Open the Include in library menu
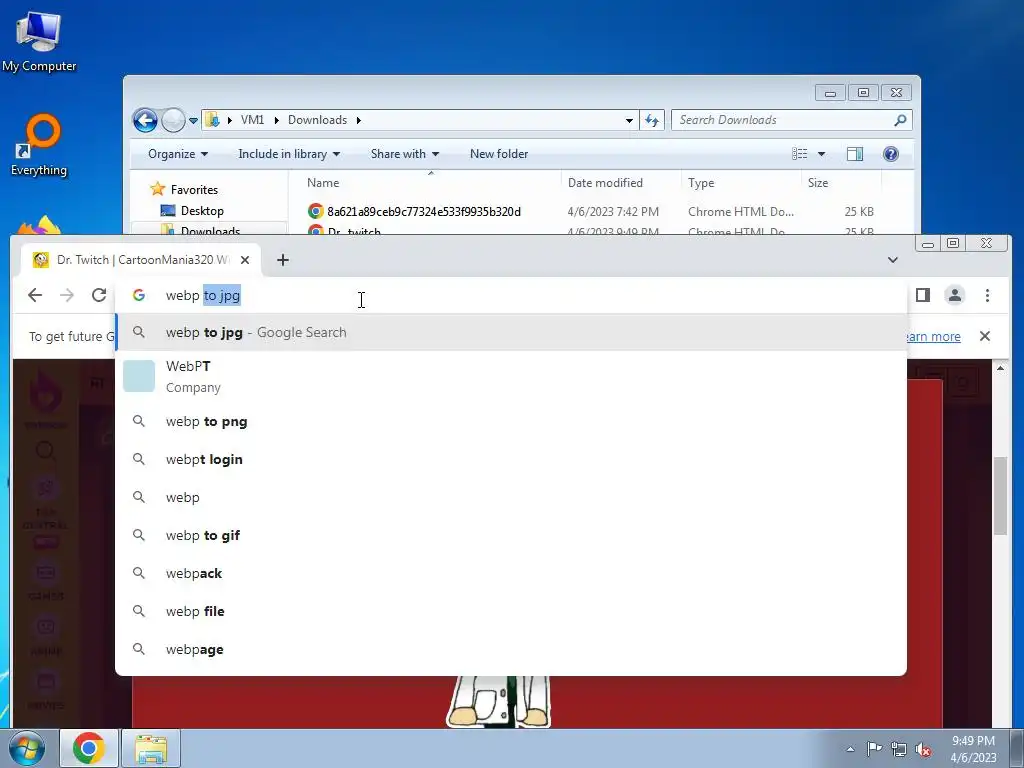The image size is (1024, 768). coord(289,154)
